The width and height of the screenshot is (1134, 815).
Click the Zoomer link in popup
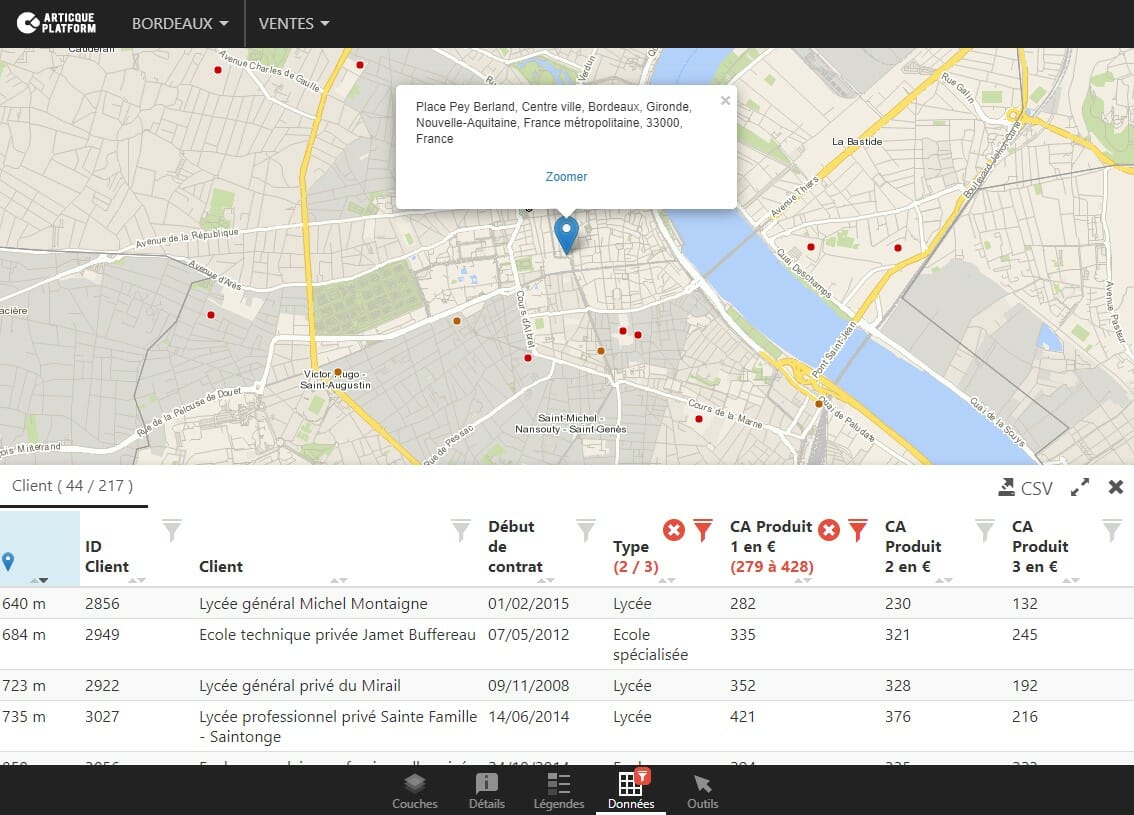pos(566,176)
